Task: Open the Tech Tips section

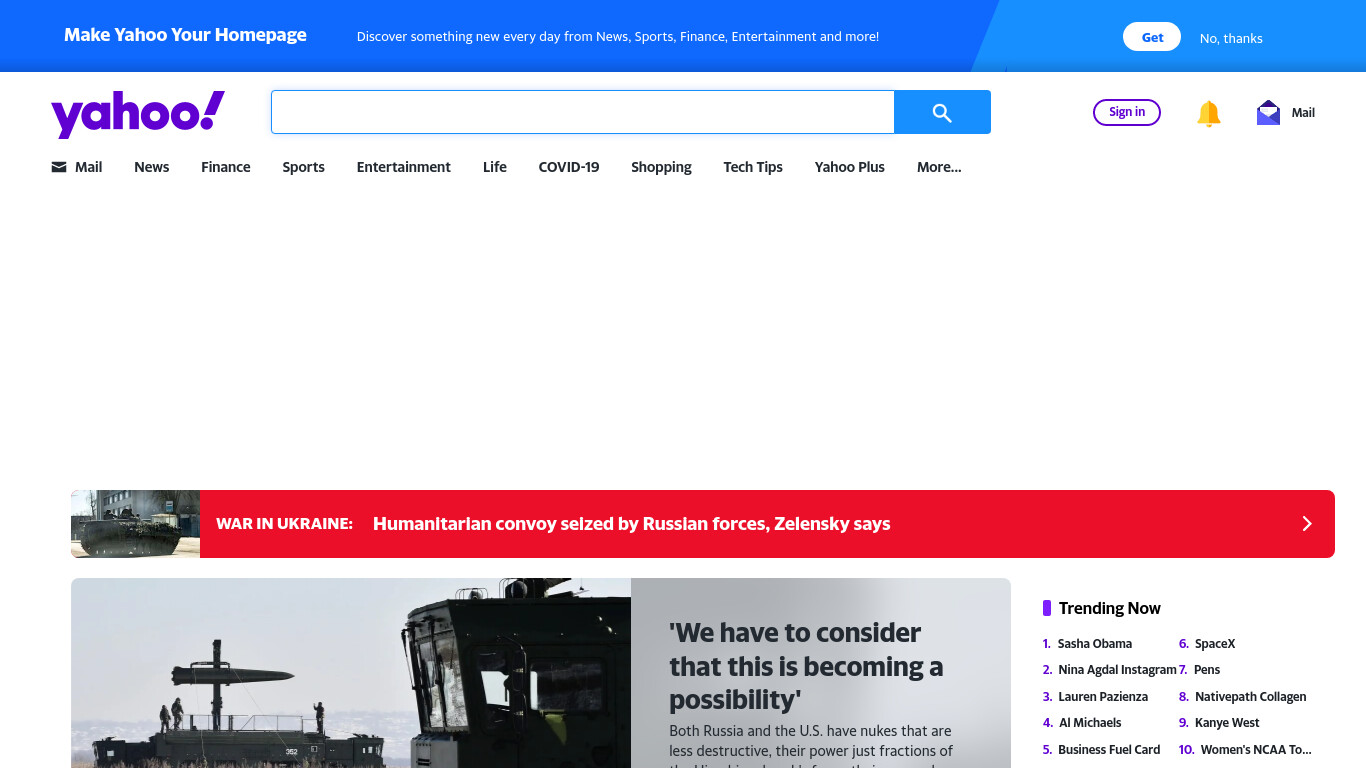Action: [x=753, y=167]
